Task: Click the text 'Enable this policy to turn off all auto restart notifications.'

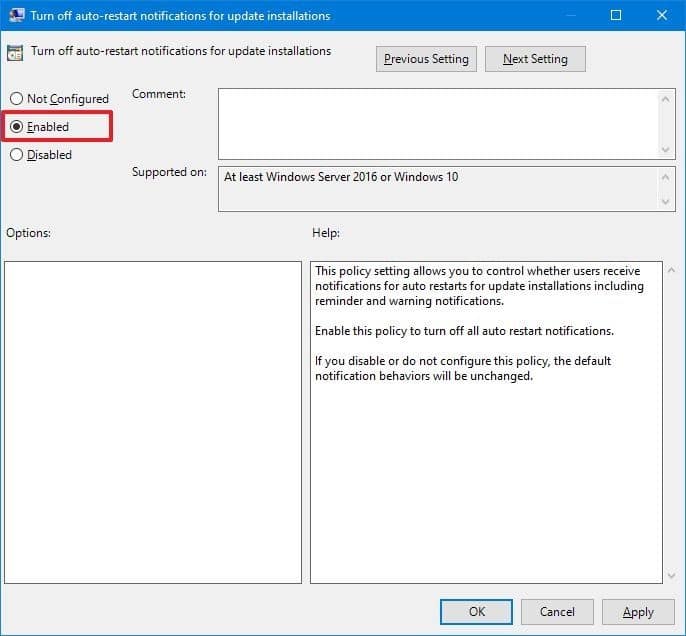Action: coord(464,331)
